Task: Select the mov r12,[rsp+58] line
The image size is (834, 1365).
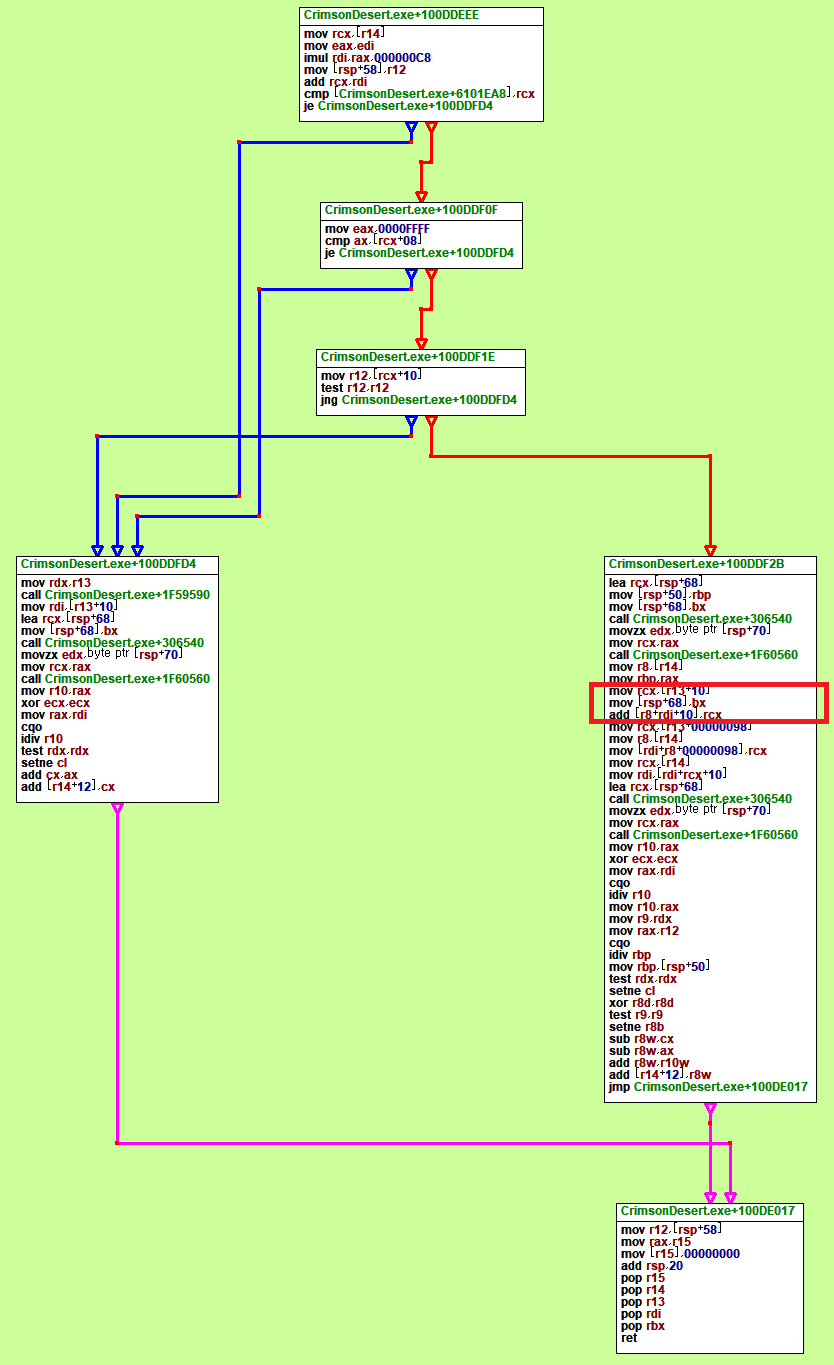Action: 671,1230
